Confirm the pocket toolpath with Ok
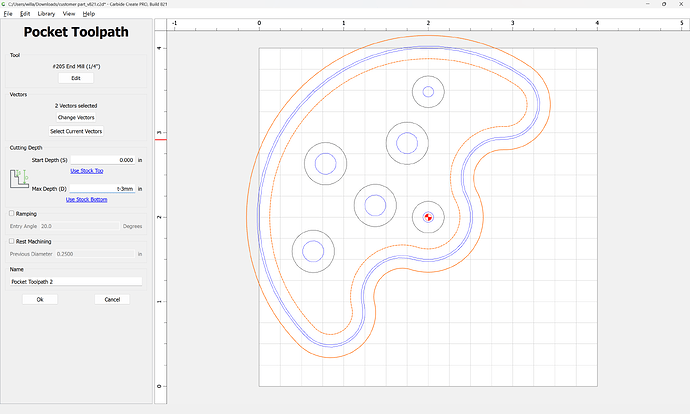This screenshot has height=414, width=690. point(40,299)
